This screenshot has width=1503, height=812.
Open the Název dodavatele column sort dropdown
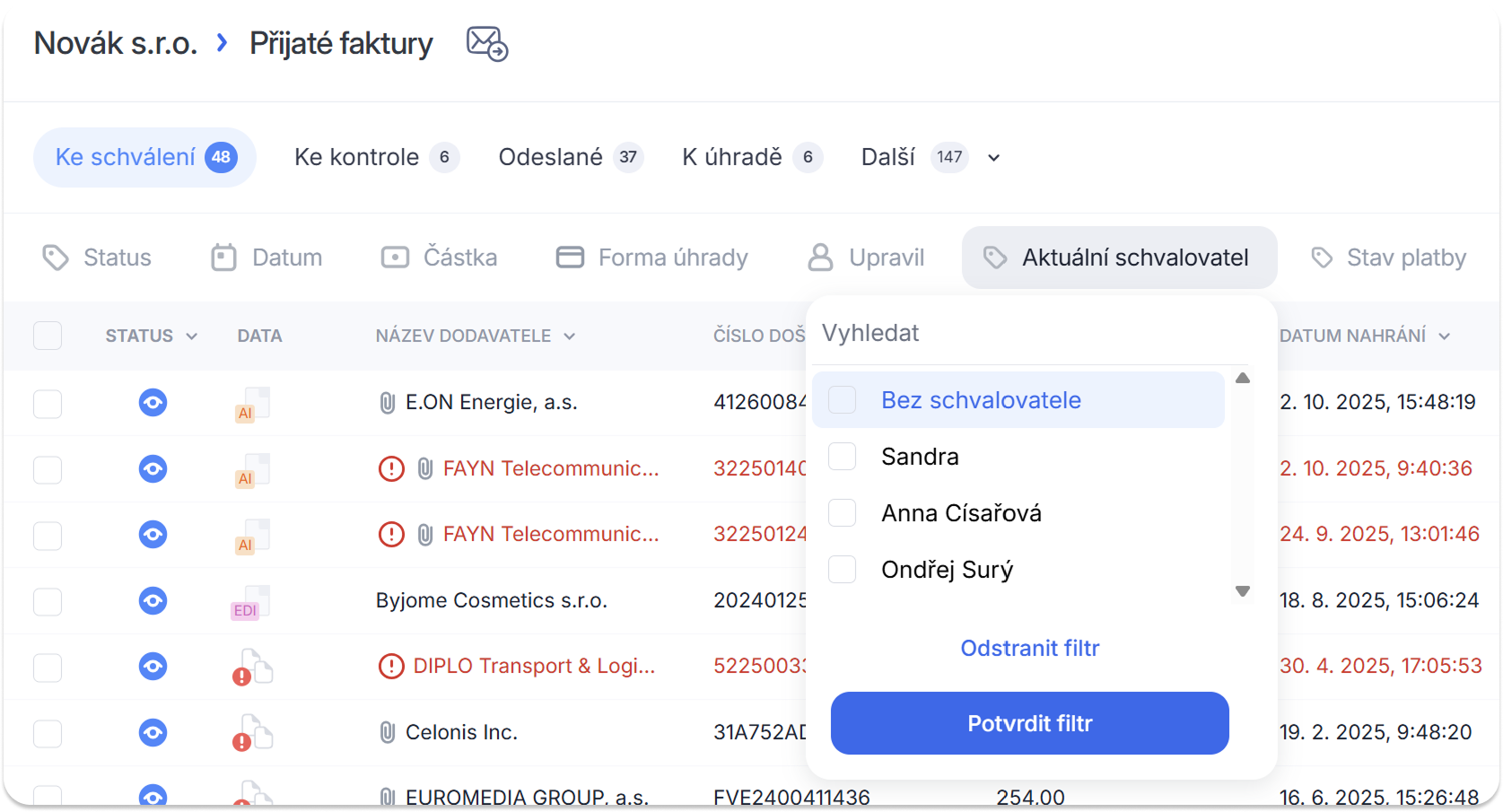(x=569, y=336)
